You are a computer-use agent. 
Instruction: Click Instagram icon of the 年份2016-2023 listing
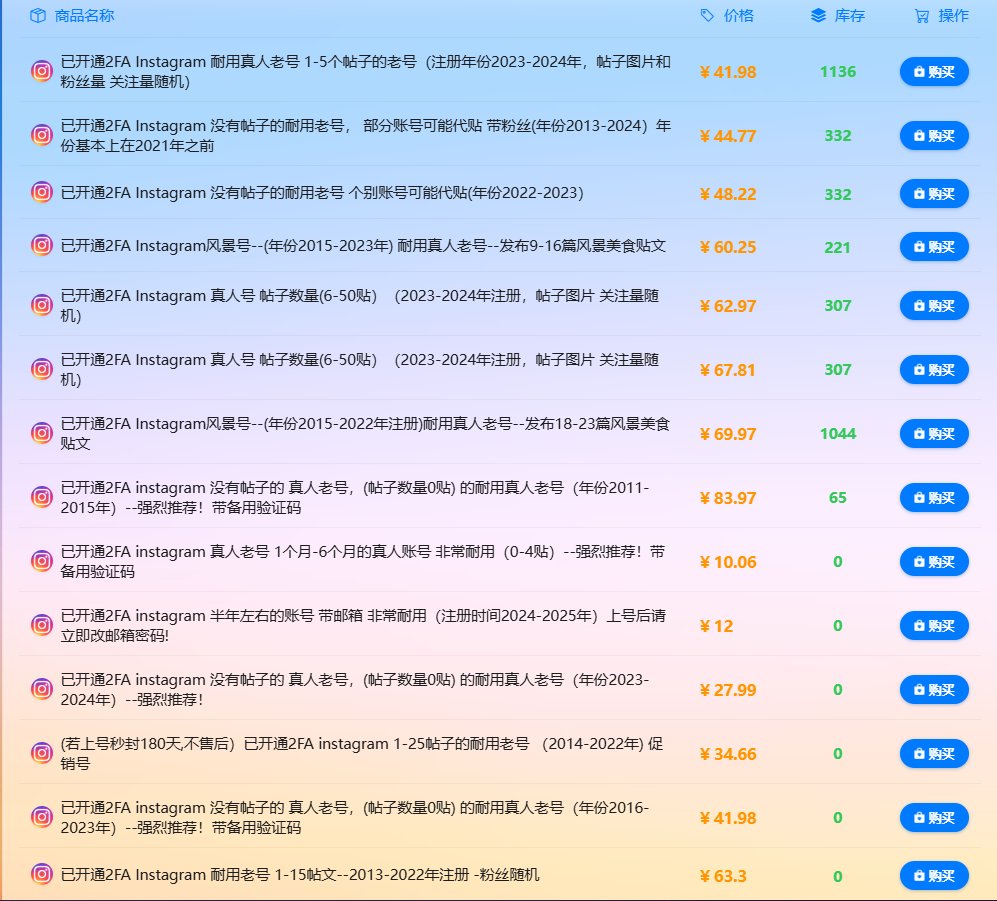point(42,817)
